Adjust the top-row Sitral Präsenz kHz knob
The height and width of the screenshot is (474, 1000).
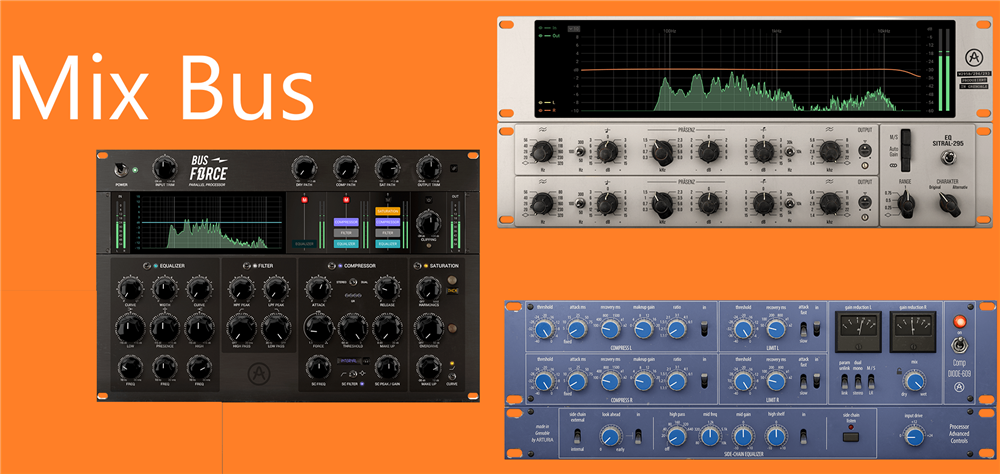pos(661,152)
